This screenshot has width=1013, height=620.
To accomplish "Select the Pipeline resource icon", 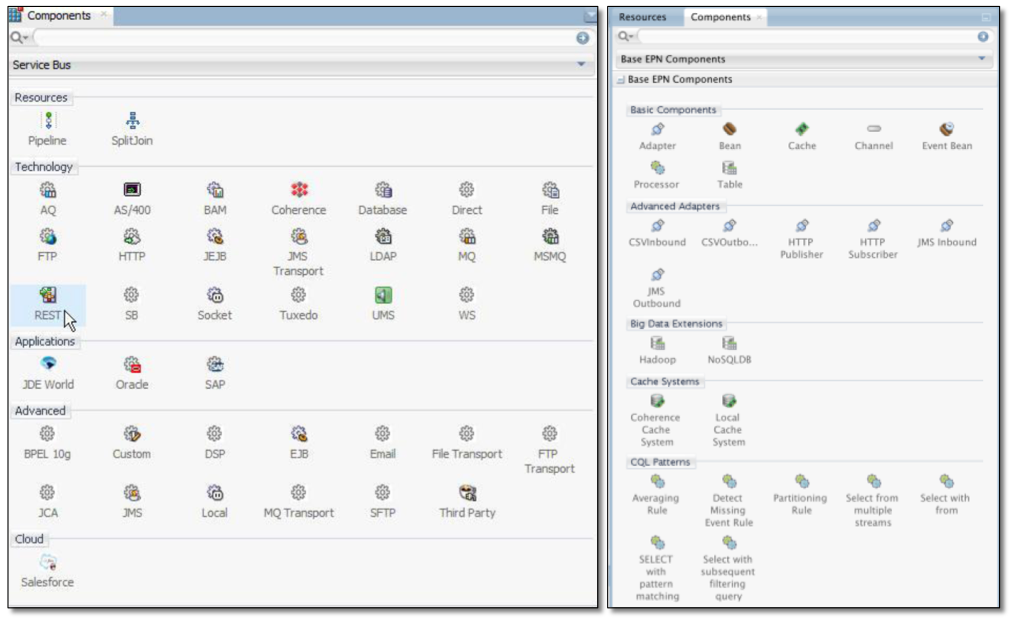I will [x=48, y=121].
